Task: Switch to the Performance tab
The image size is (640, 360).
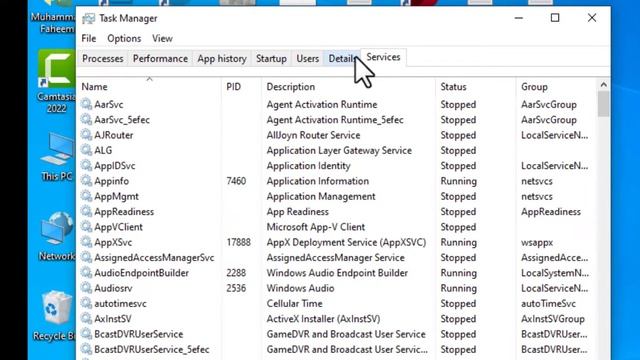Action: (x=160, y=59)
